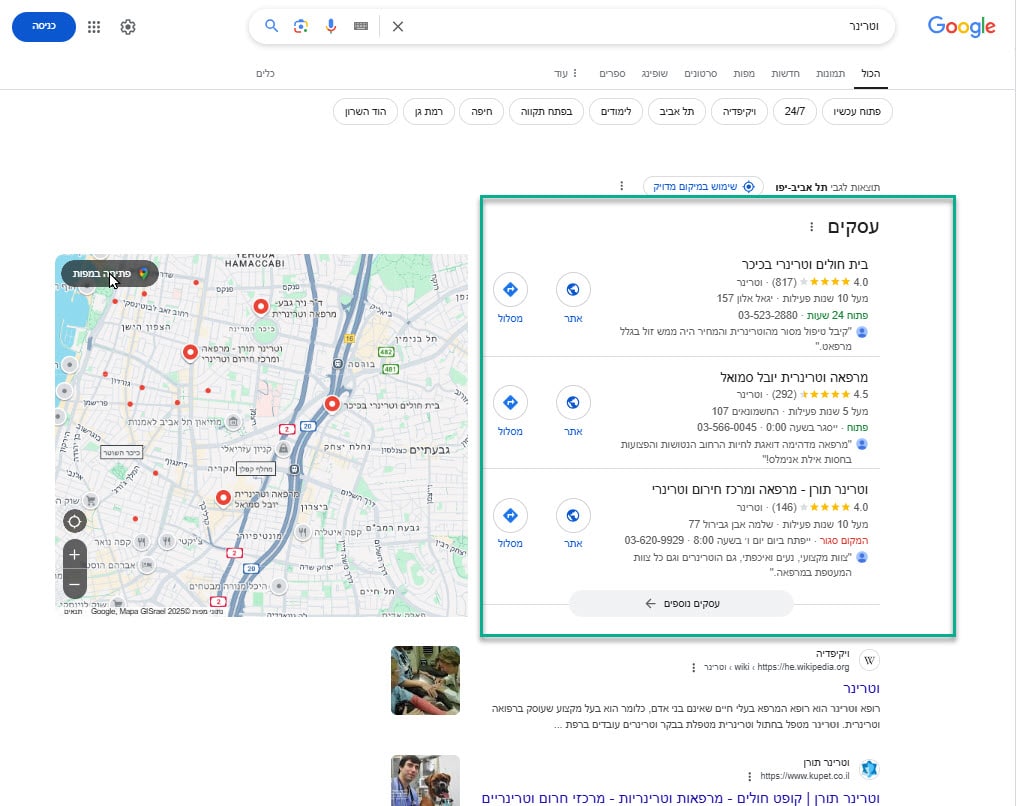Click the blue כניסה sign-in button
This screenshot has height=806, width=1016.
(x=44, y=26)
